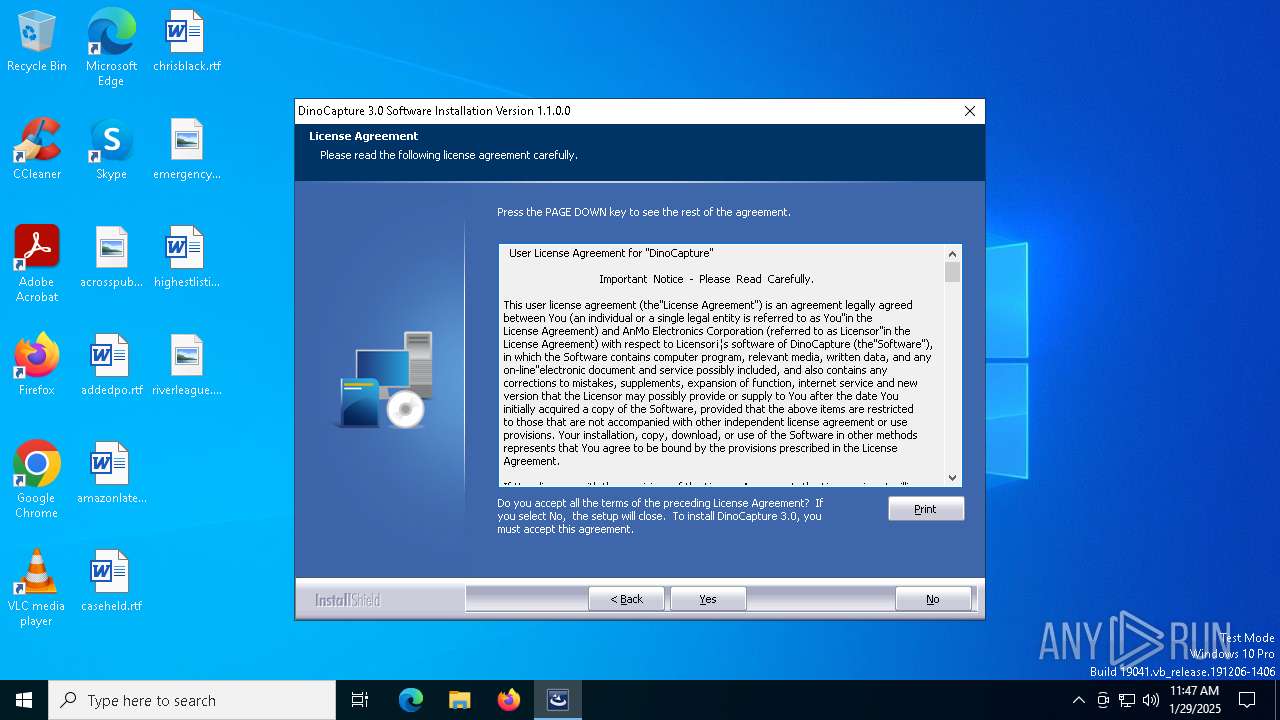Open the CCleaner desktop shortcut
1280x720 pixels.
(x=37, y=149)
